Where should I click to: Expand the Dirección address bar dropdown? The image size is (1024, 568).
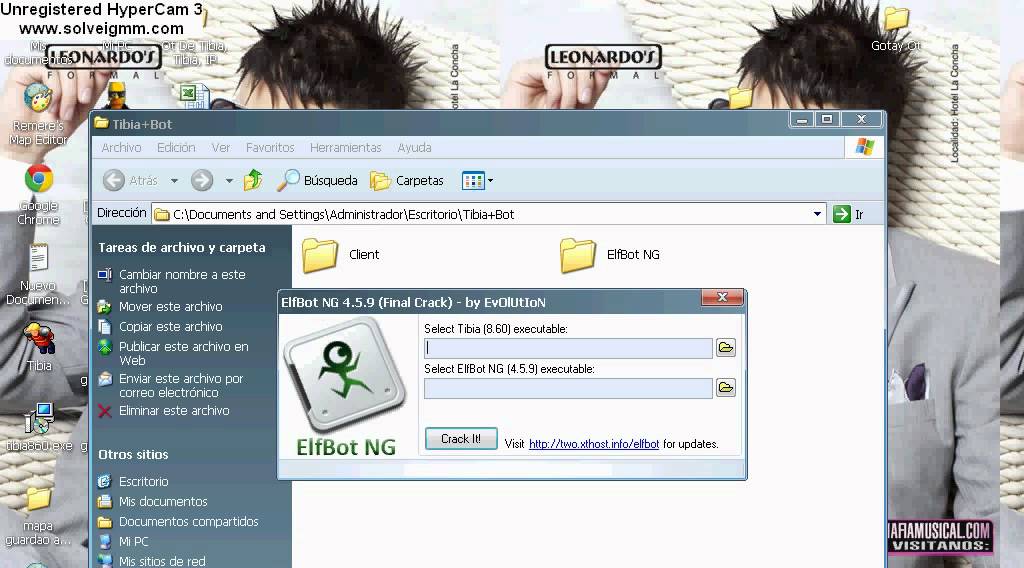(817, 214)
